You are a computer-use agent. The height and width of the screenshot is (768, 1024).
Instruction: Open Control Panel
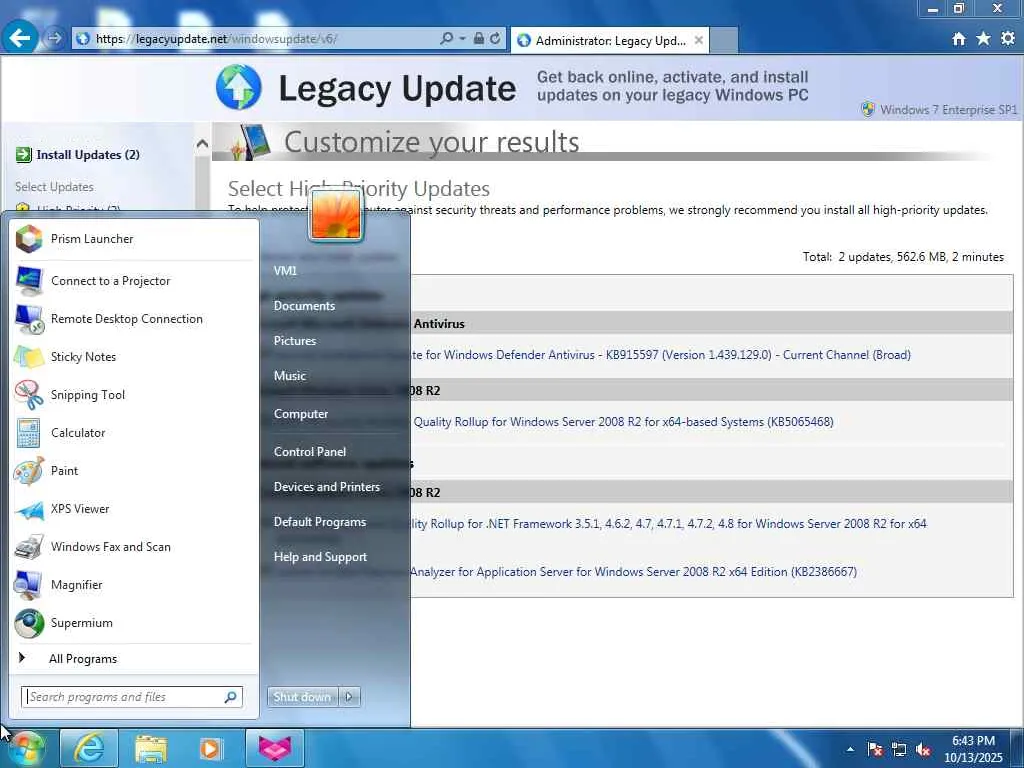310,452
